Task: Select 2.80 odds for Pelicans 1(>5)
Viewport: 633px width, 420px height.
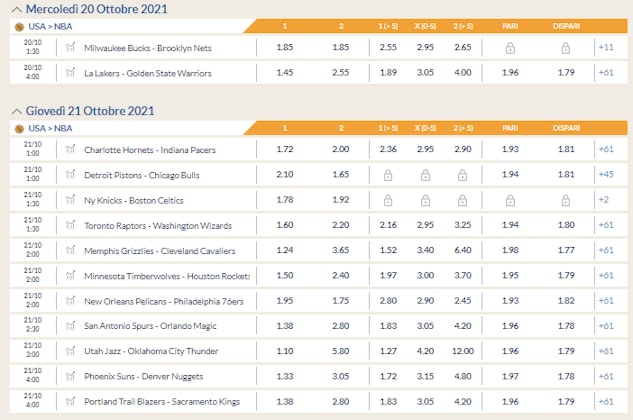Action: point(388,301)
